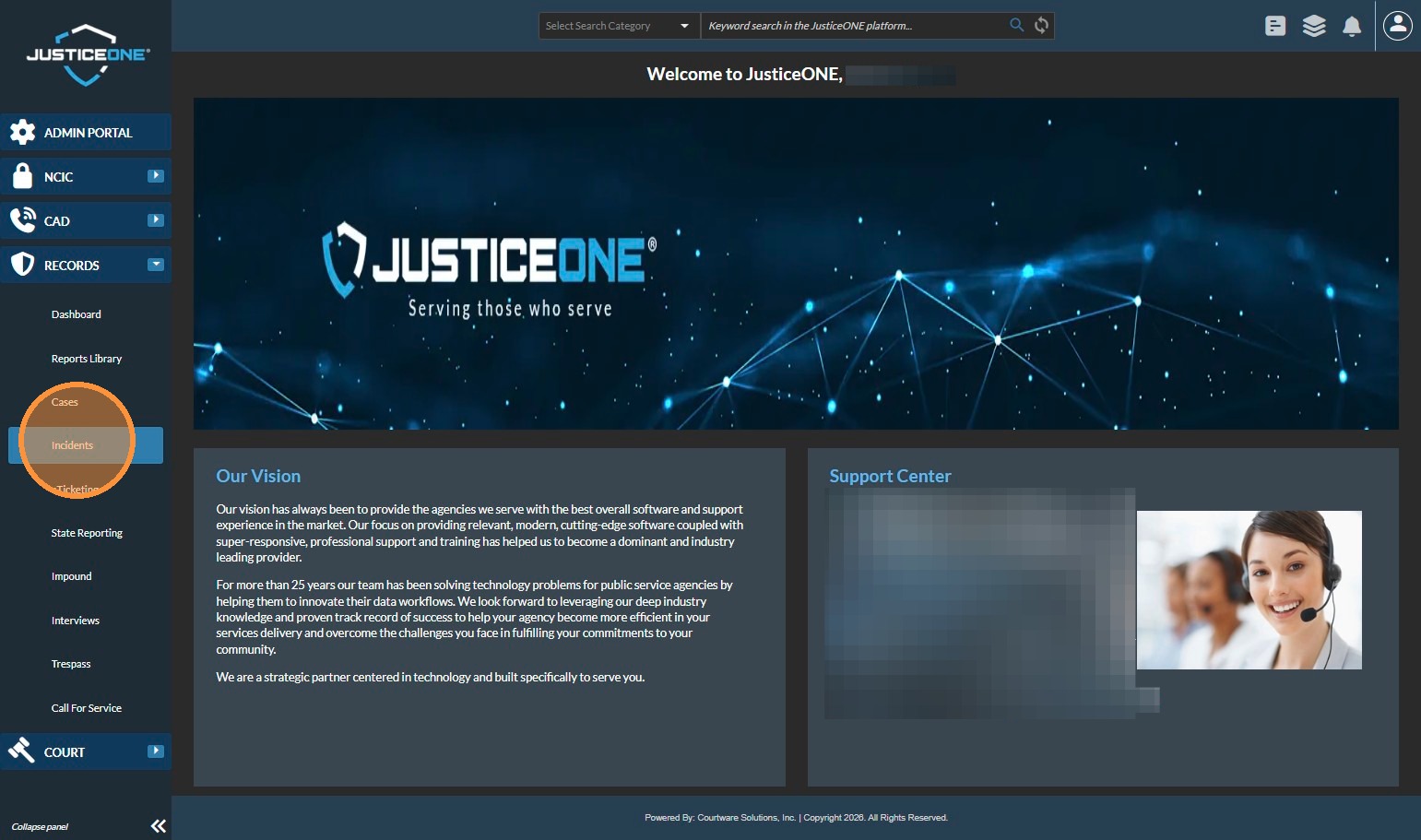
Task: Expand the NCIC menu arrow
Action: pos(156,175)
